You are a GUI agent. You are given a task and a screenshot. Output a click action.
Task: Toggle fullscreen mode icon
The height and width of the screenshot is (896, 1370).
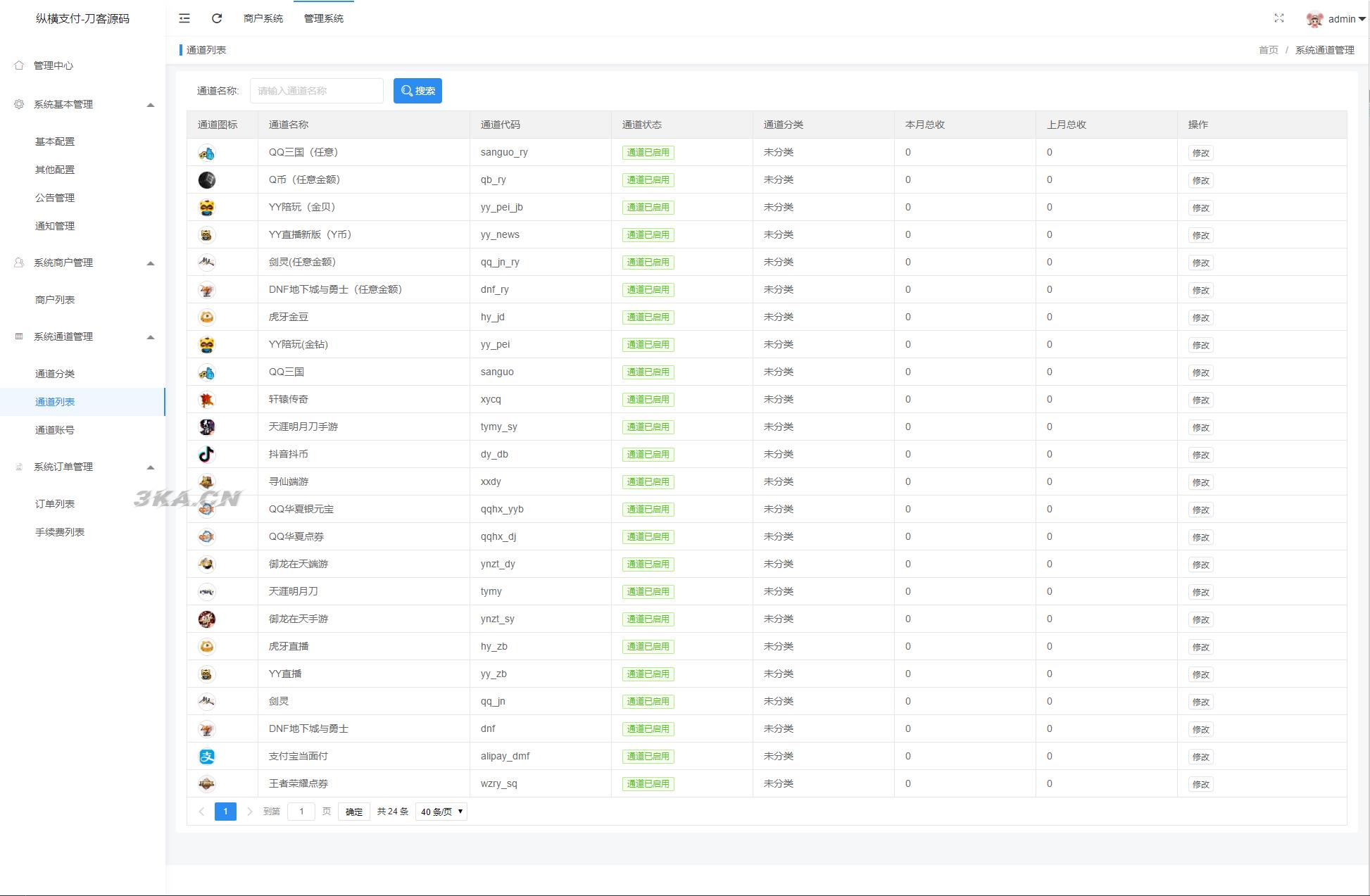1279,18
